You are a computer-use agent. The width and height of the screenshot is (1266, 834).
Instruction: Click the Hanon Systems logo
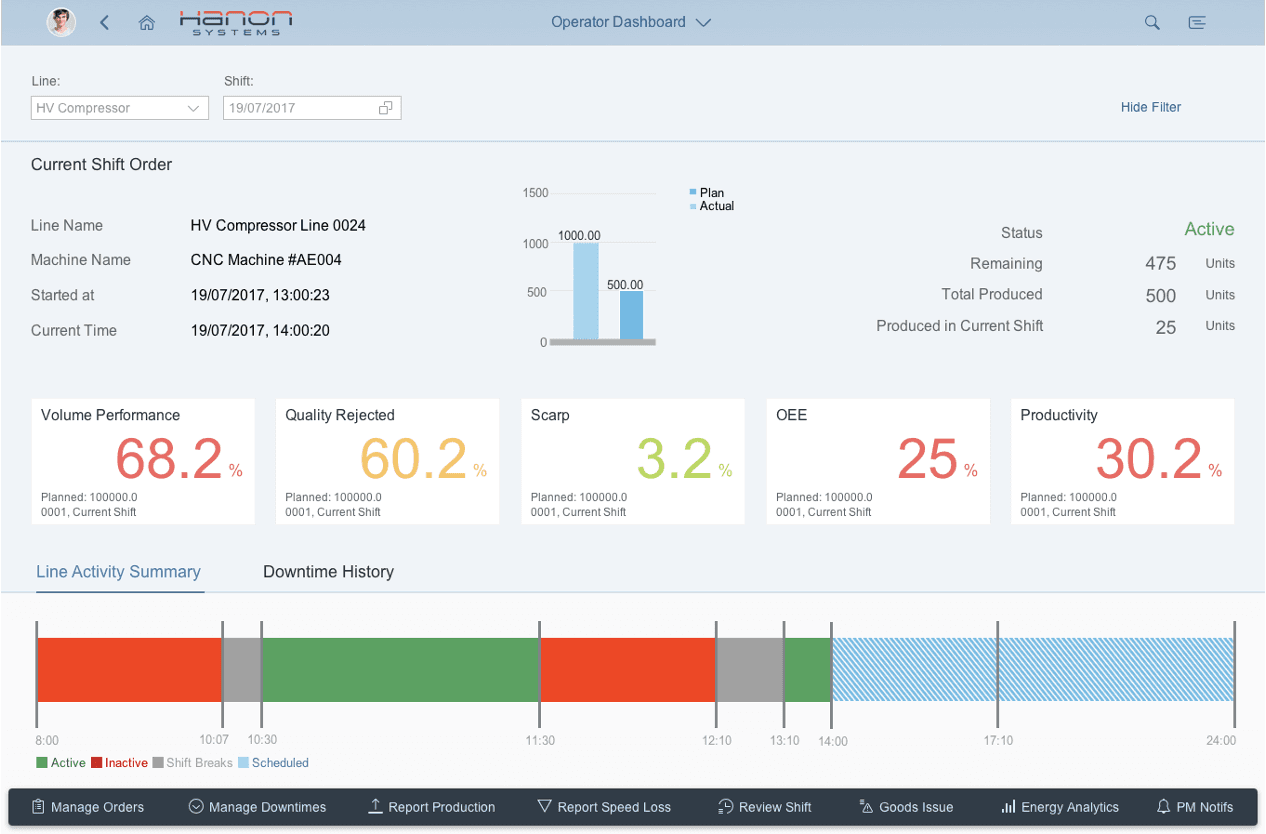236,22
